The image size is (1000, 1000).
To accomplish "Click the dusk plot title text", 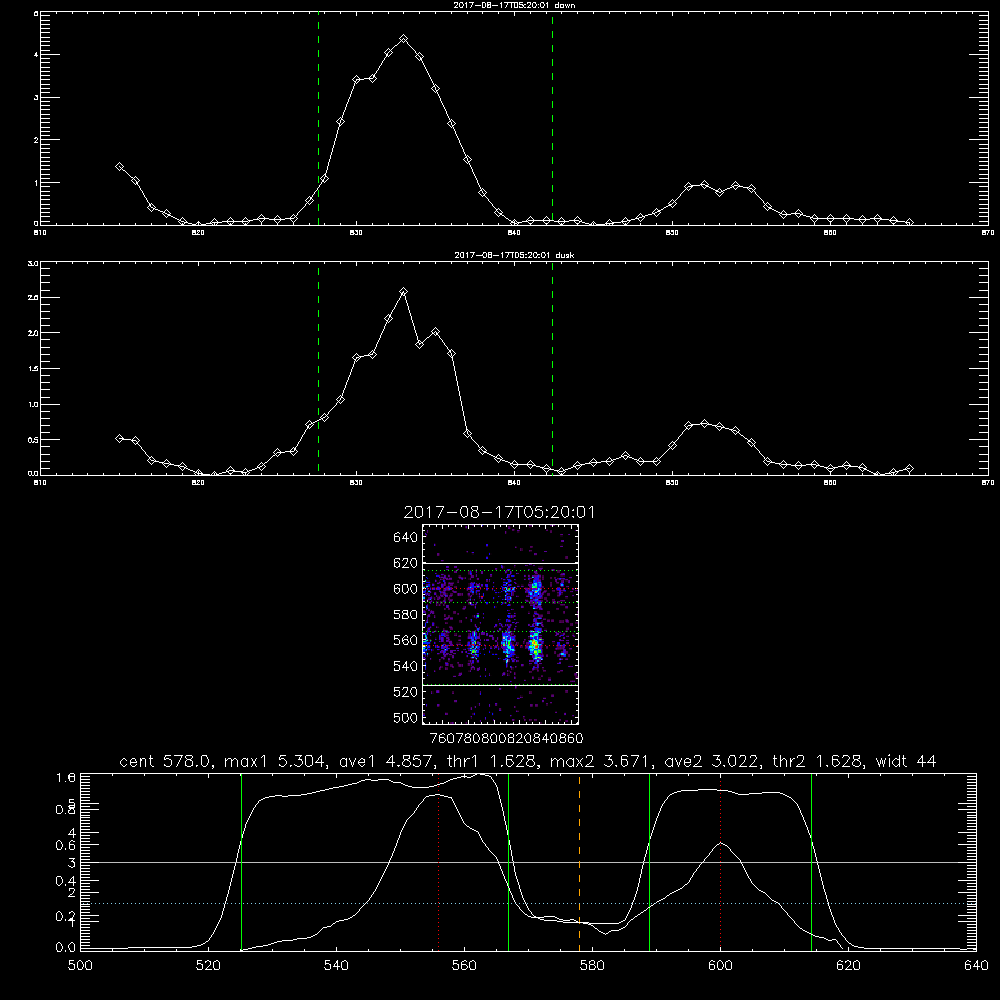I will coord(514,254).
